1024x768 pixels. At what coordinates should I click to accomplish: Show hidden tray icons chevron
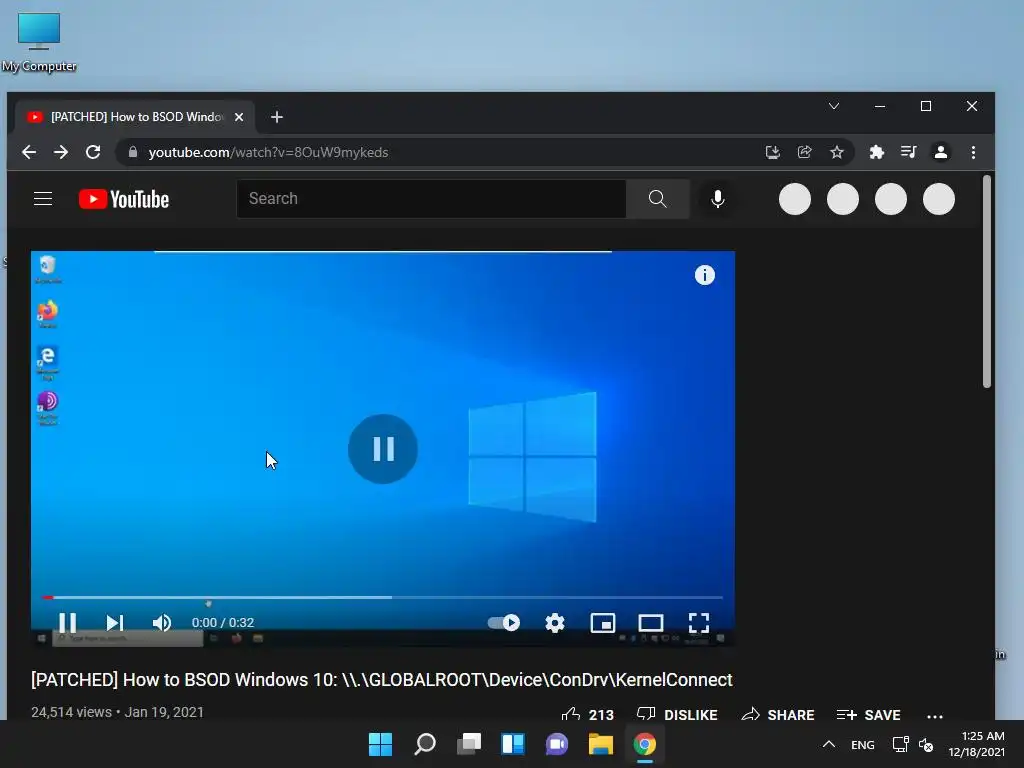[829, 744]
